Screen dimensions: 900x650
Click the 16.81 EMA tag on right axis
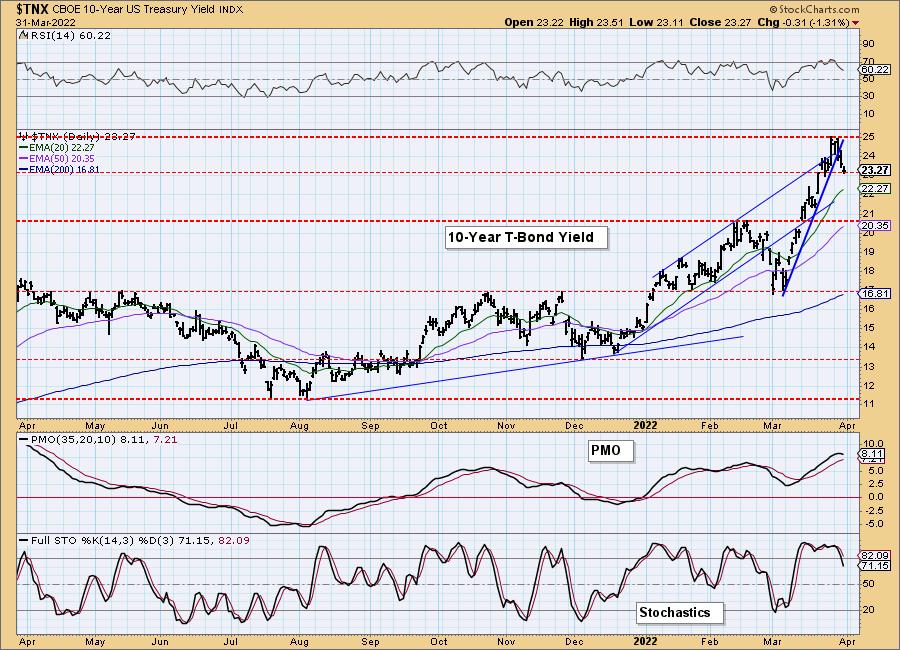(x=876, y=293)
